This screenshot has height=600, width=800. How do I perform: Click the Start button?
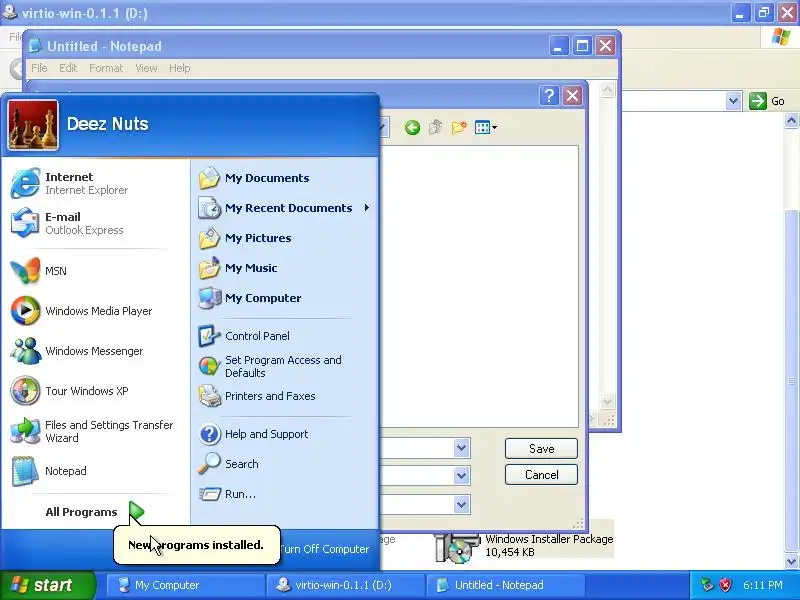tap(47, 585)
